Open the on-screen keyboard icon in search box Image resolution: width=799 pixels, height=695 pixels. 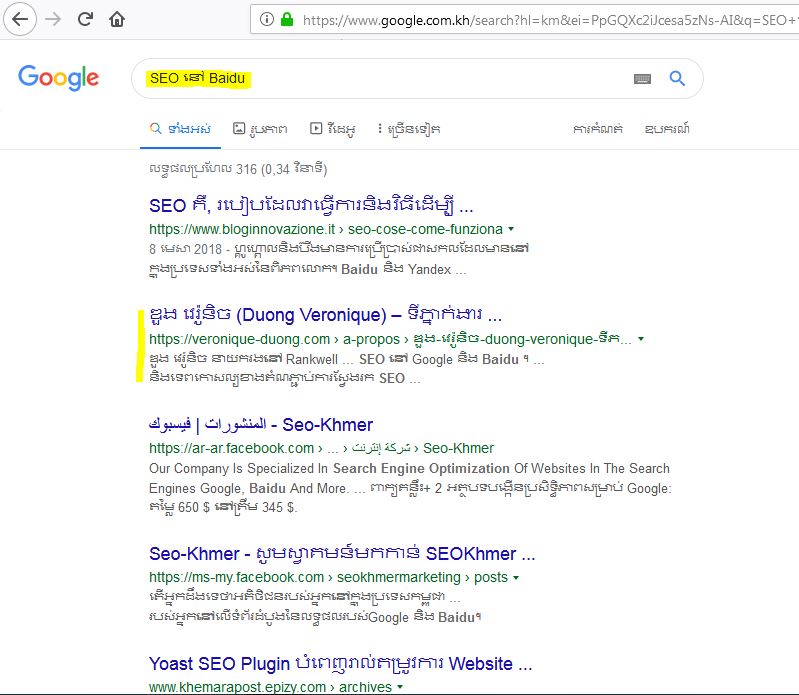[642, 78]
